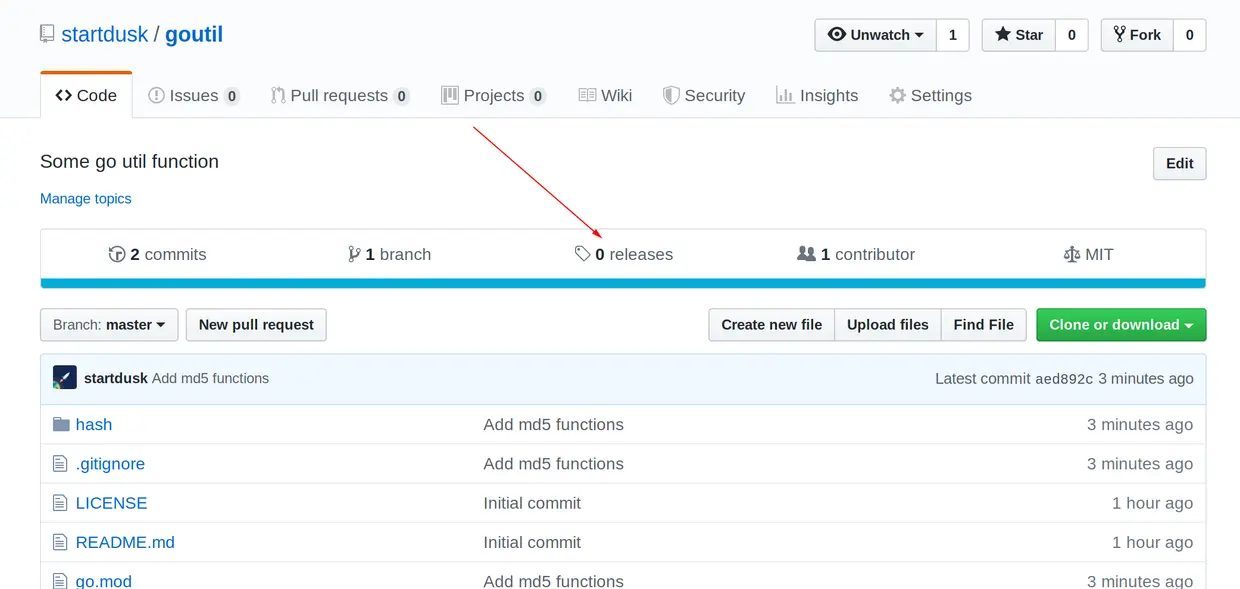View the 2 commits link
1240x589 pixels.
pos(158,254)
